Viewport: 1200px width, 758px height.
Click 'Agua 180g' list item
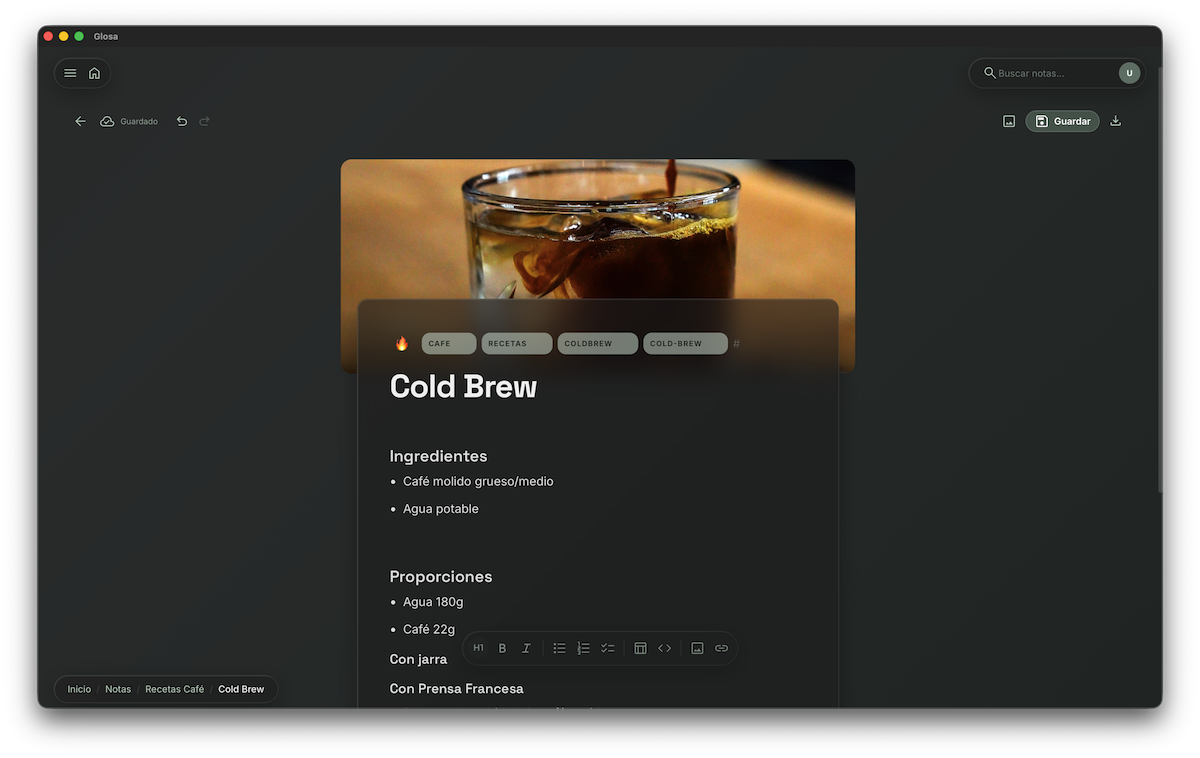click(x=433, y=602)
